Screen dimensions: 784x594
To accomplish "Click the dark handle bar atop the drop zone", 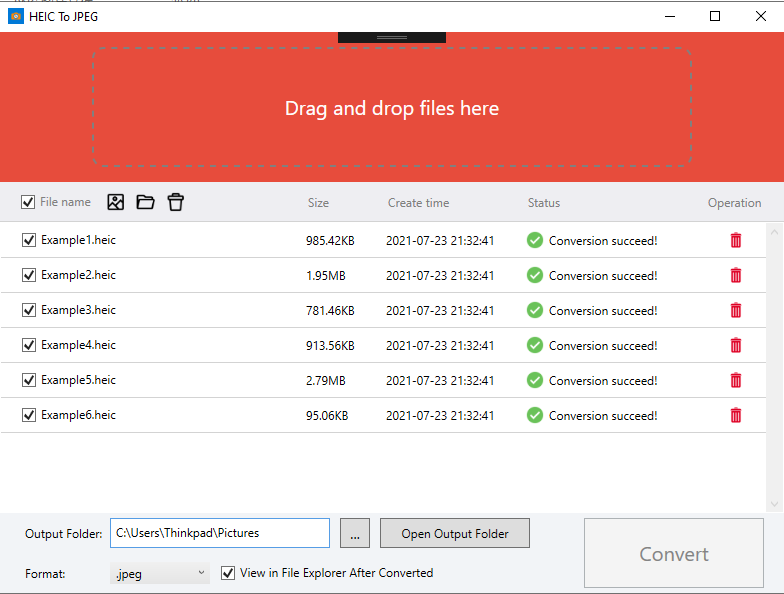I will [392, 38].
